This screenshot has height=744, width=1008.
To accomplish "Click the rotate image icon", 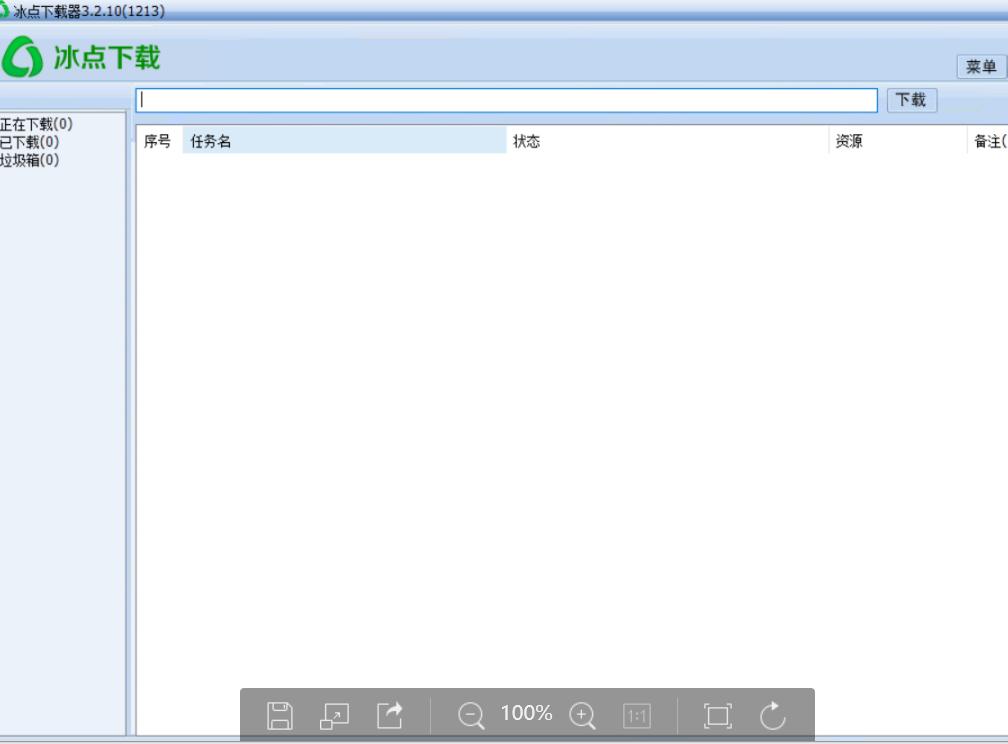I will [773, 715].
